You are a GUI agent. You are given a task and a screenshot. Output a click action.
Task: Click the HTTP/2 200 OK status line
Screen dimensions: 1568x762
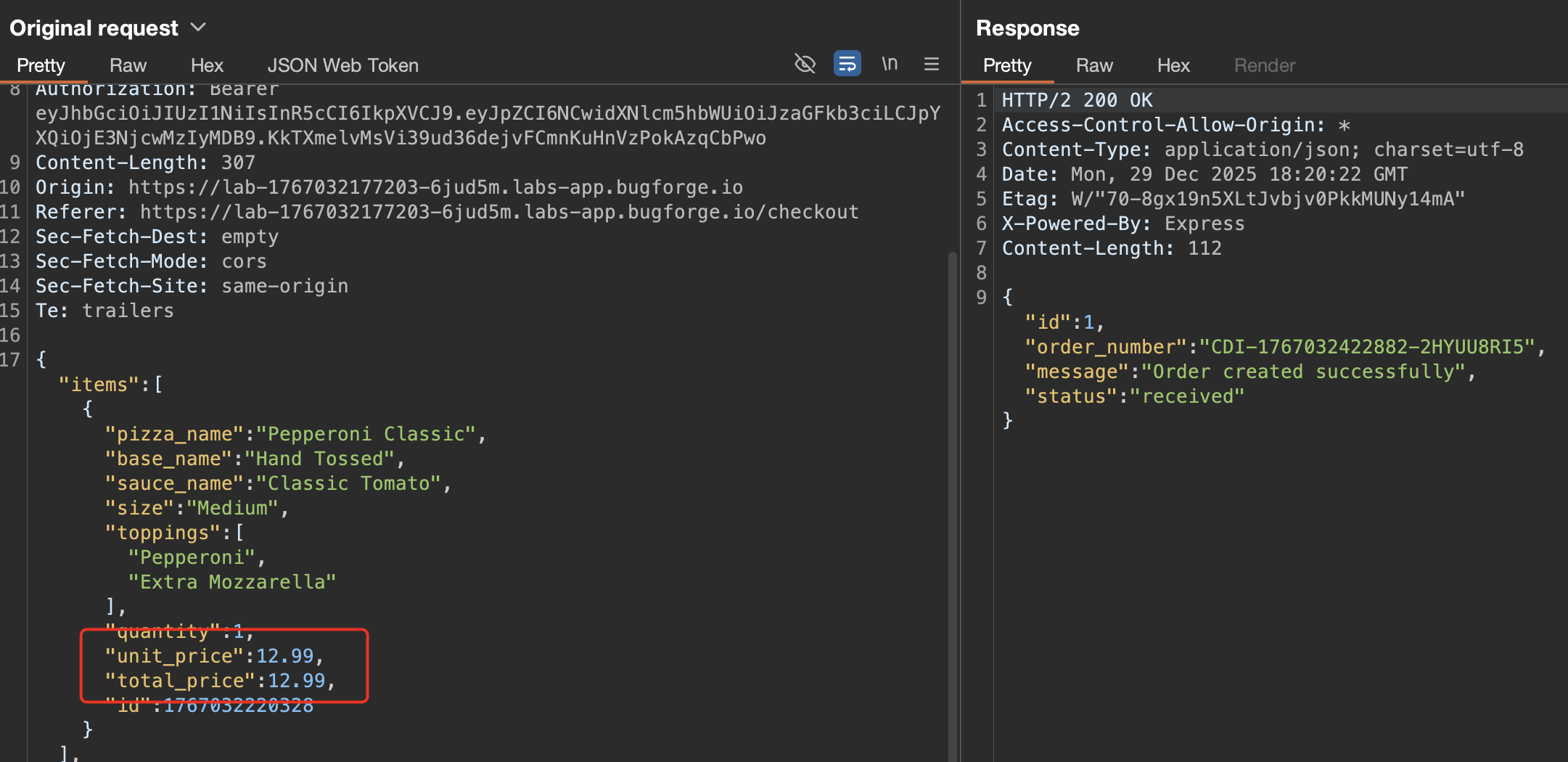(x=1077, y=100)
